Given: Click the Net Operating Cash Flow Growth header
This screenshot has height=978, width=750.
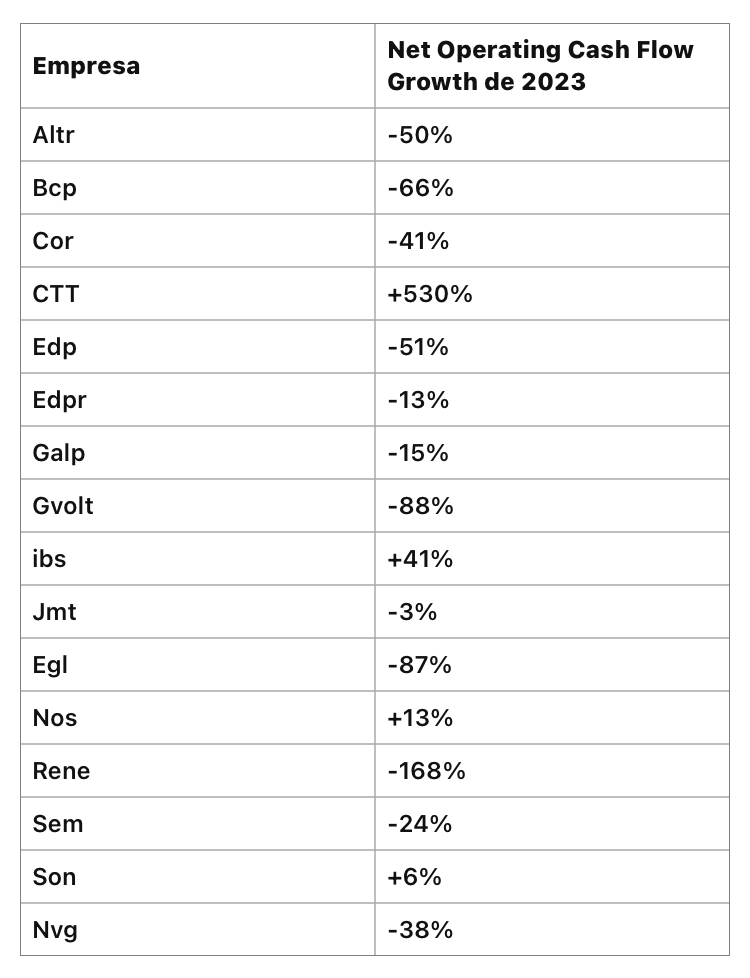Looking at the screenshot, I should [x=540, y=66].
